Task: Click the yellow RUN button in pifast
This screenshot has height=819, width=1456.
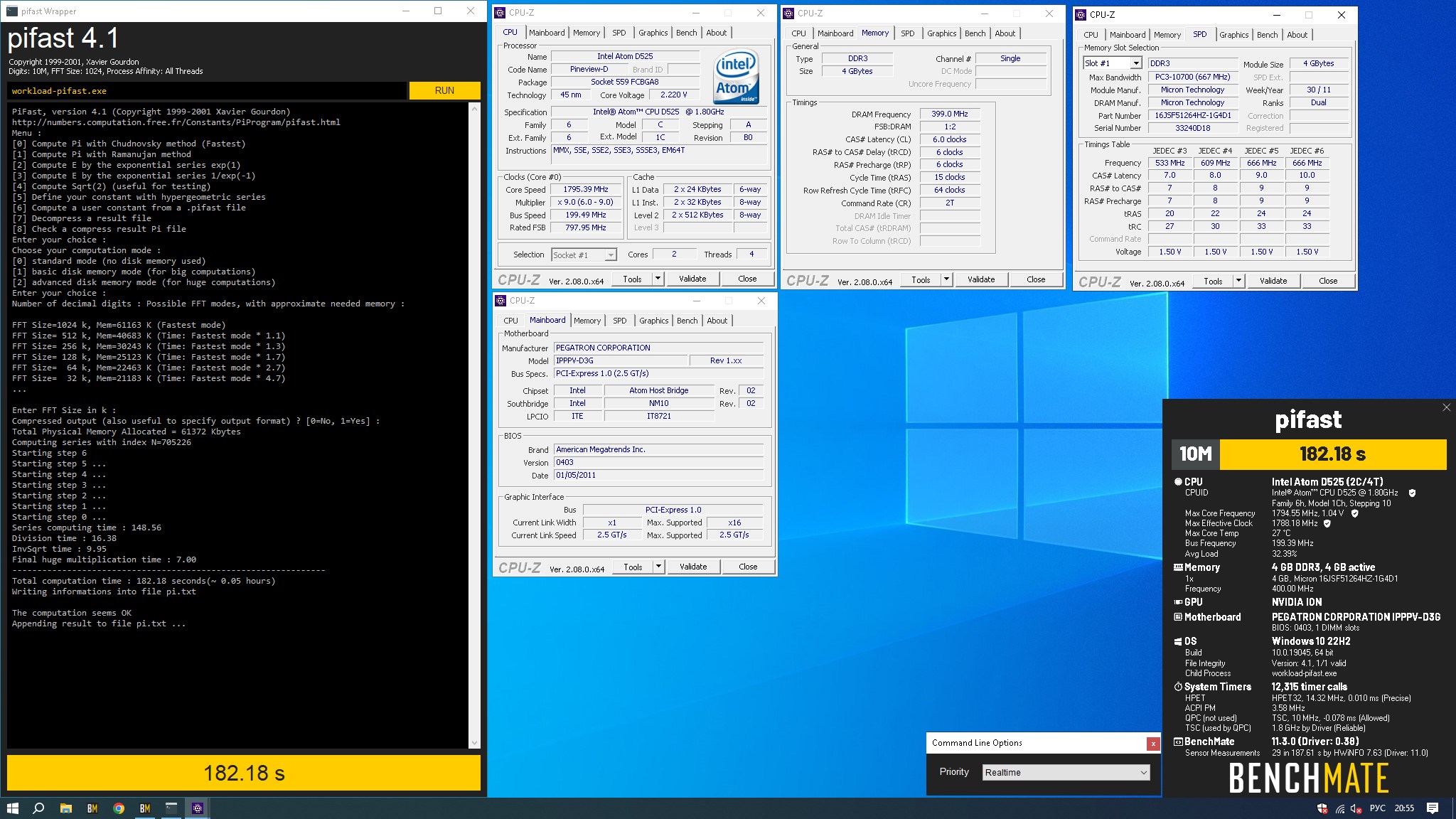Action: 444,90
